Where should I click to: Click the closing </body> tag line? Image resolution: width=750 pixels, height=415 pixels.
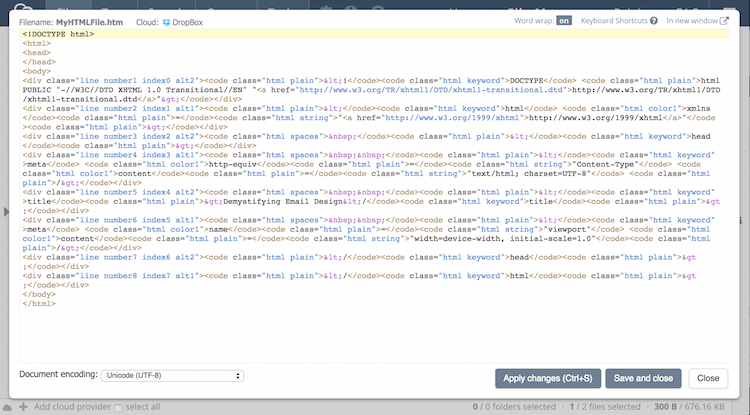point(38,294)
